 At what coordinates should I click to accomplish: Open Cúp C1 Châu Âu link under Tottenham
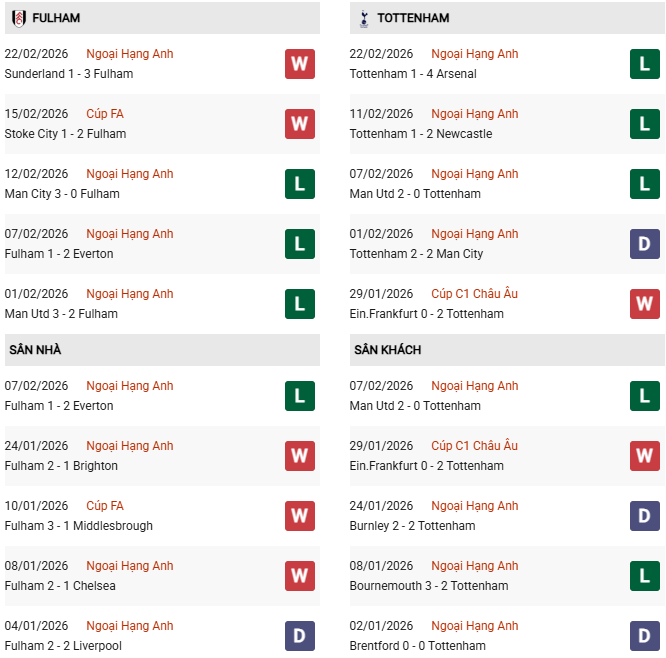point(474,294)
